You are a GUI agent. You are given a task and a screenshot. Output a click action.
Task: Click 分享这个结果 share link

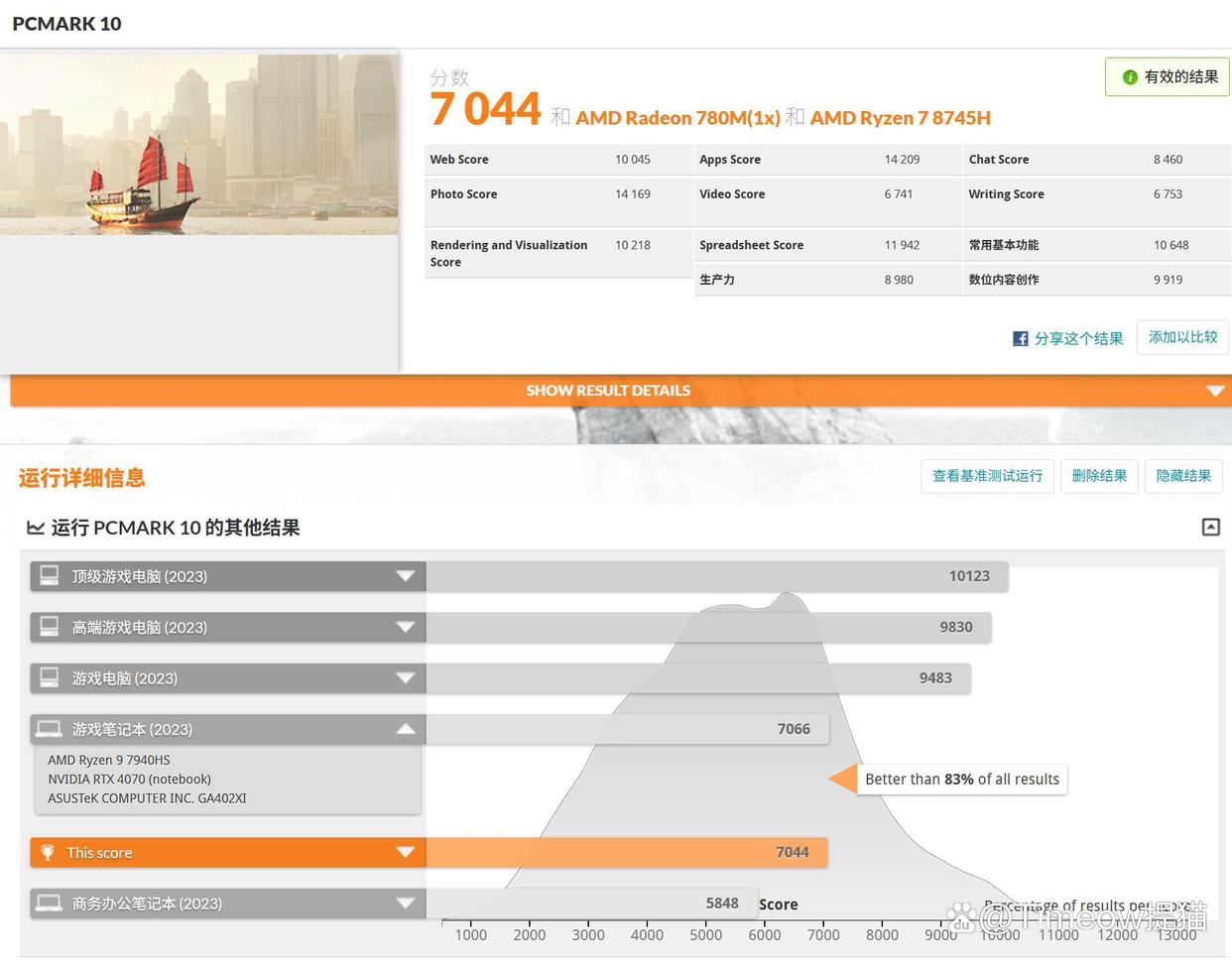(x=1078, y=339)
